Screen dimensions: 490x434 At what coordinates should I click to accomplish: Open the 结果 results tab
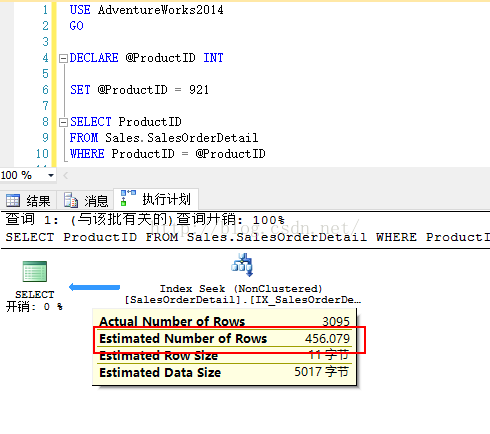click(28, 201)
